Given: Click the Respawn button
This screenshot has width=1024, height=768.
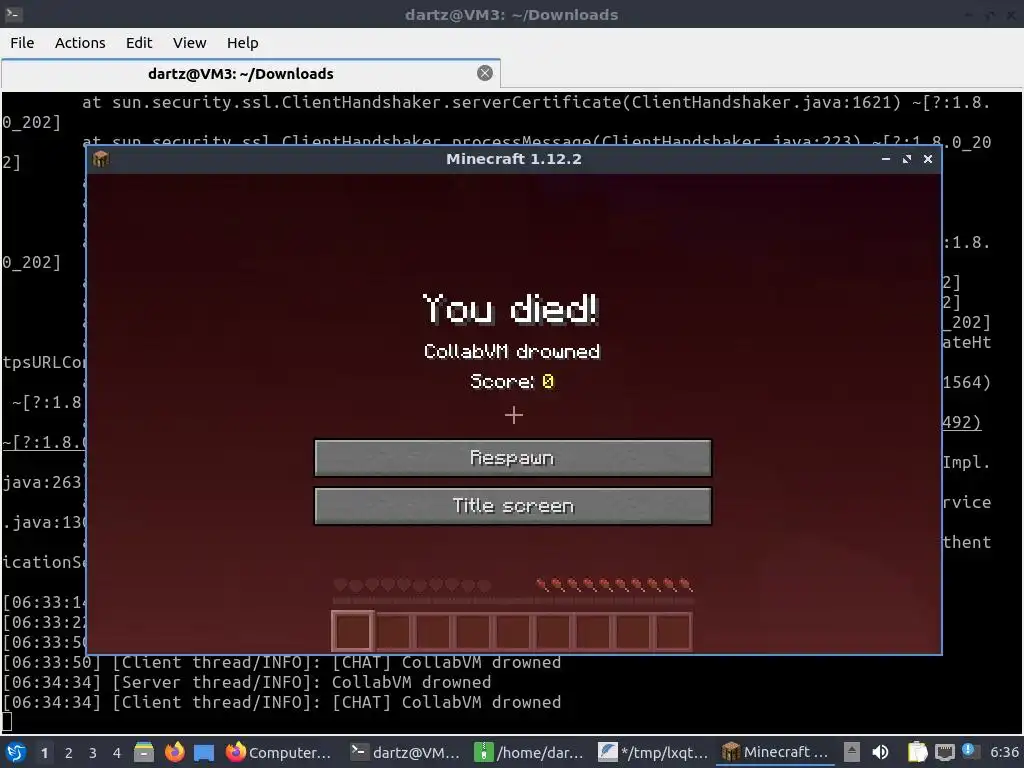Looking at the screenshot, I should coord(513,457).
